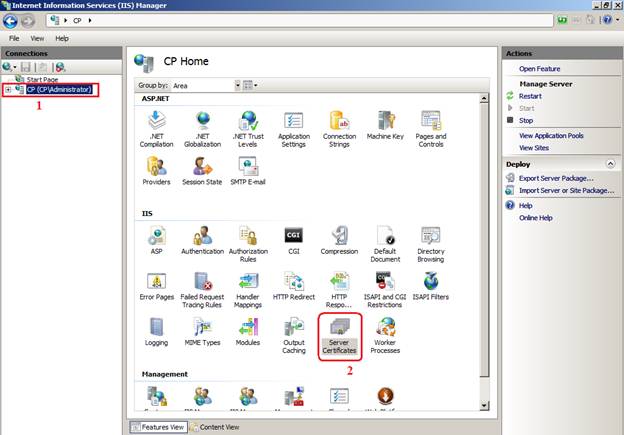Viewport: 624px width, 435px height.
Task: Collapse the Deploy section
Action: 610,164
